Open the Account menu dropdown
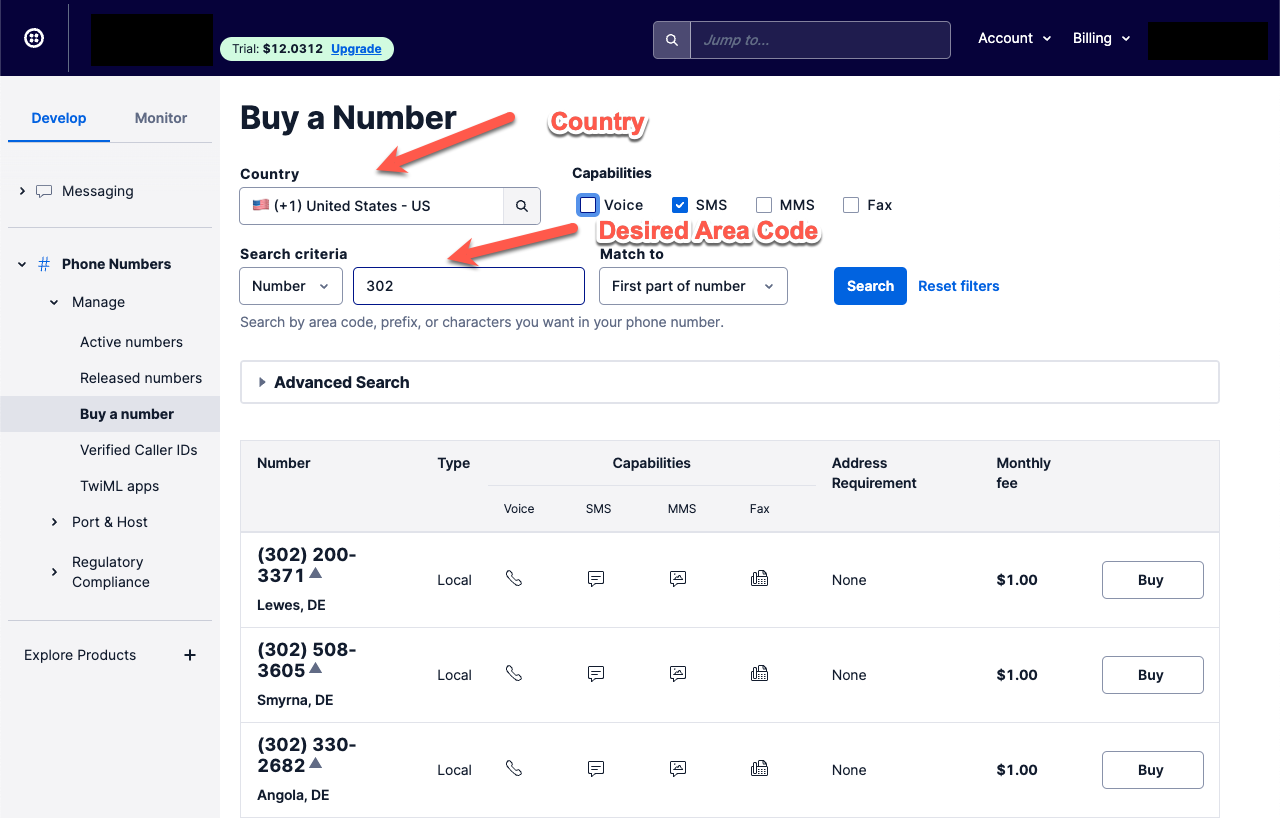Screen dimensions: 1280x818 point(1015,38)
